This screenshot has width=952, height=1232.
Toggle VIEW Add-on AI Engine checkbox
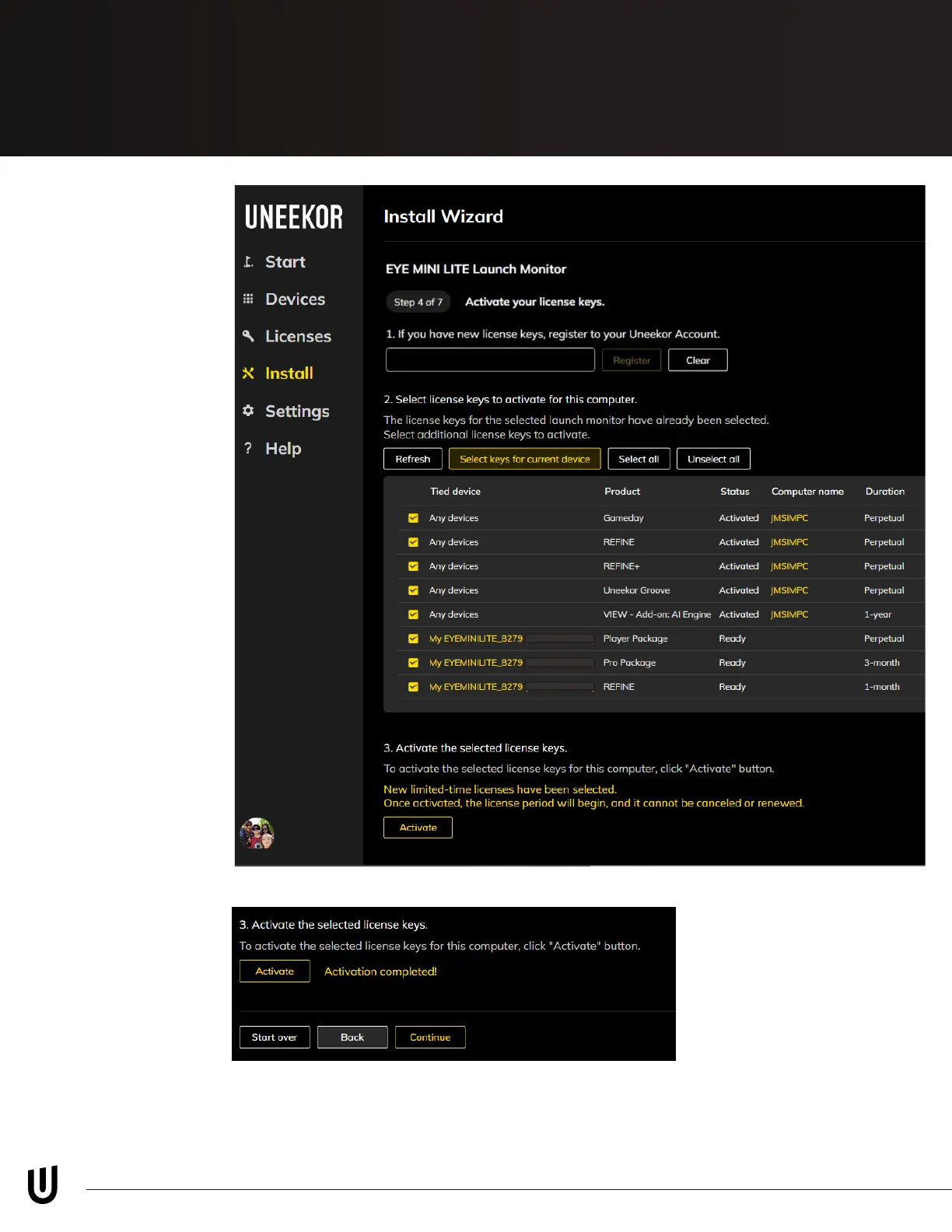pyautogui.click(x=414, y=614)
